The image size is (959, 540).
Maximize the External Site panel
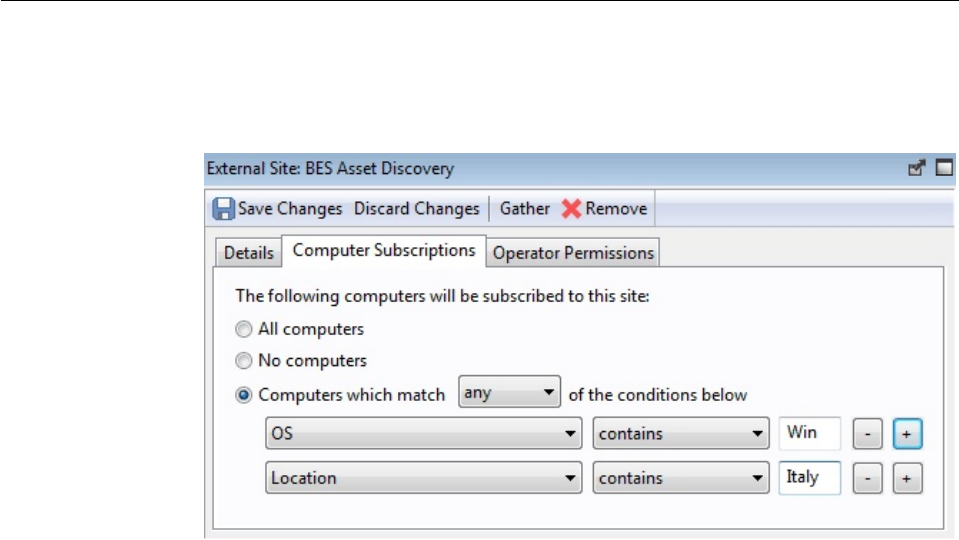tap(943, 169)
